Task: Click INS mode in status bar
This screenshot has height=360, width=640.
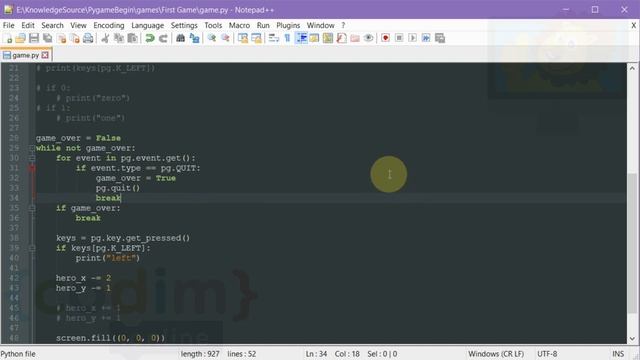Action: [x=618, y=354]
